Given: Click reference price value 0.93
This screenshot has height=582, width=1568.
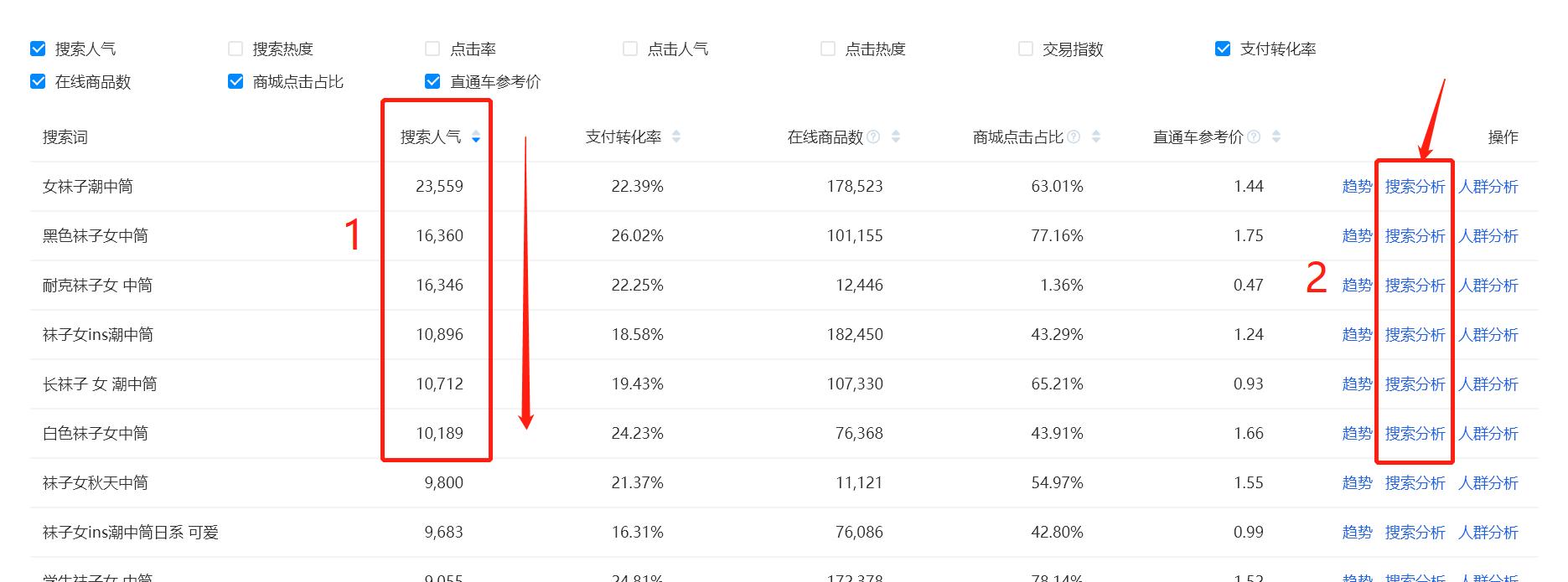Looking at the screenshot, I should click(1249, 384).
